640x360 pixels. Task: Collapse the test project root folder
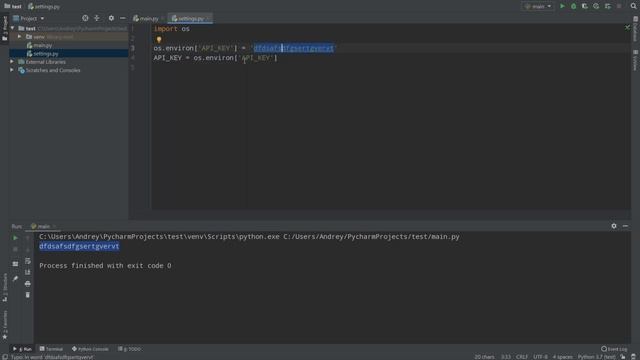point(13,28)
